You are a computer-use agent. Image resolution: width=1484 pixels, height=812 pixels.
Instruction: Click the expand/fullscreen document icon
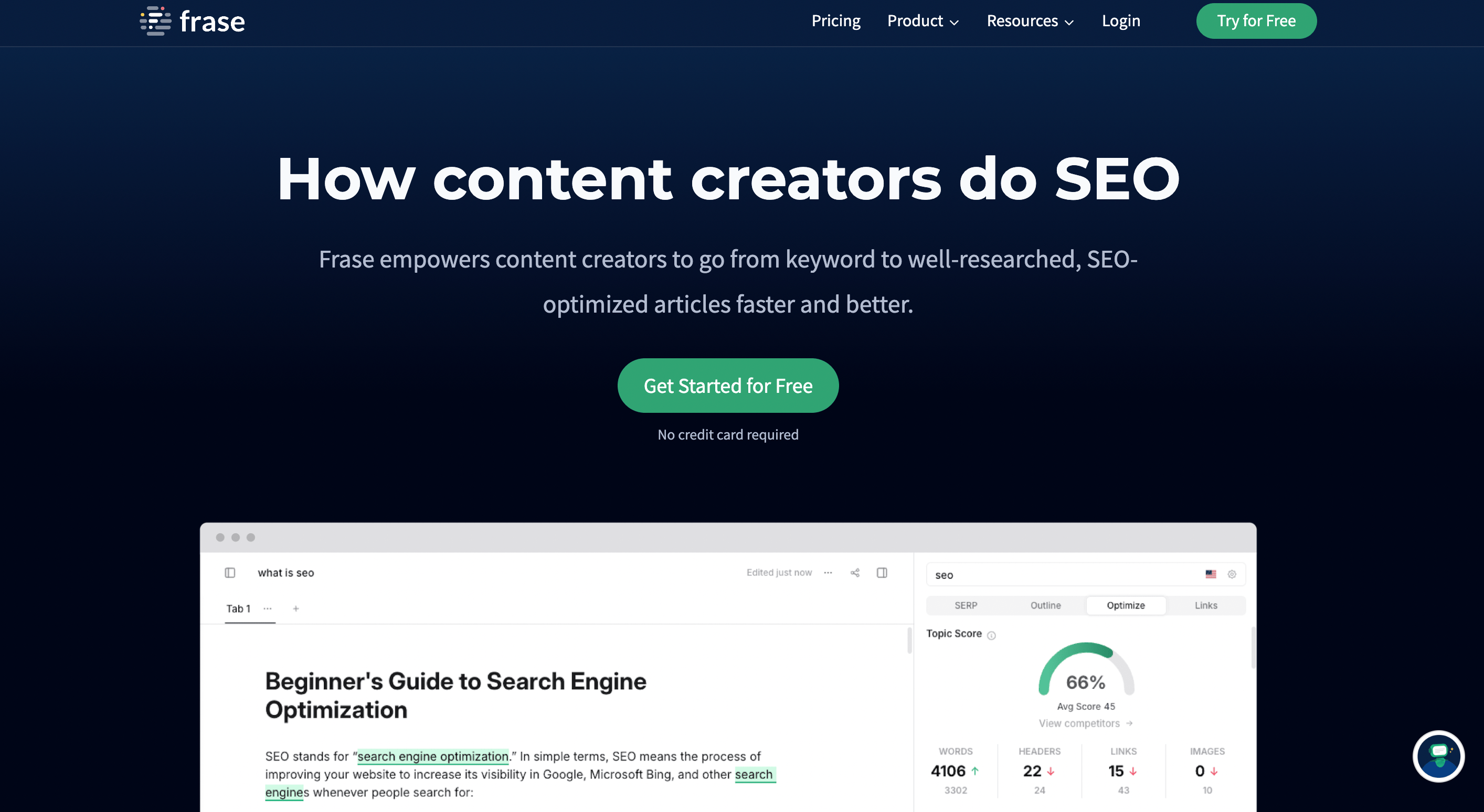coord(882,572)
